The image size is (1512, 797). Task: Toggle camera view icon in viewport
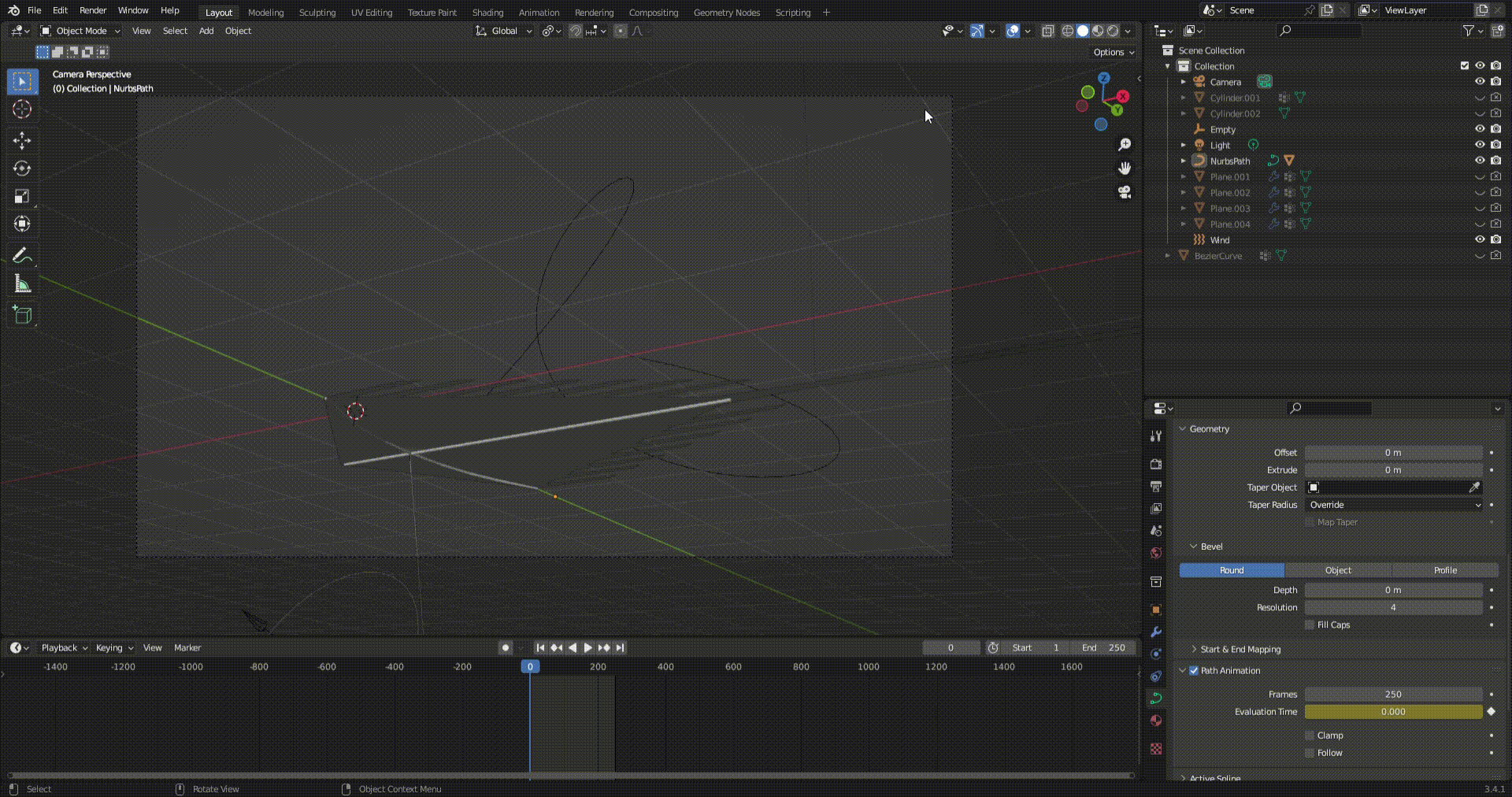[1125, 192]
